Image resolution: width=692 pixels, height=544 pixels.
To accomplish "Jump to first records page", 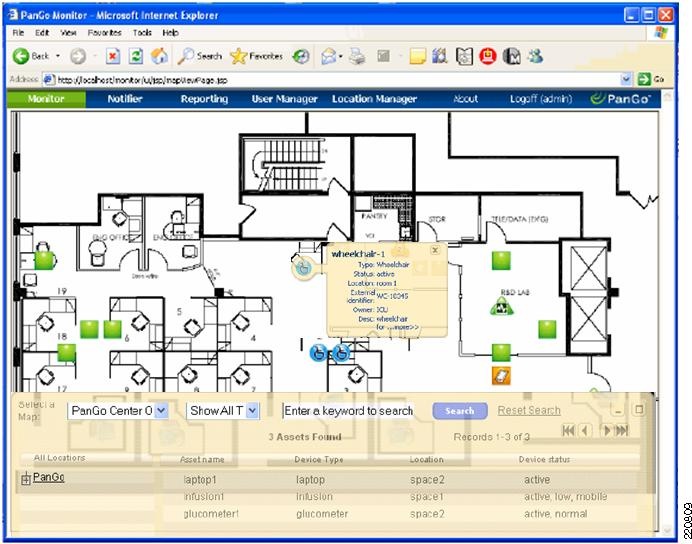I will [x=568, y=430].
